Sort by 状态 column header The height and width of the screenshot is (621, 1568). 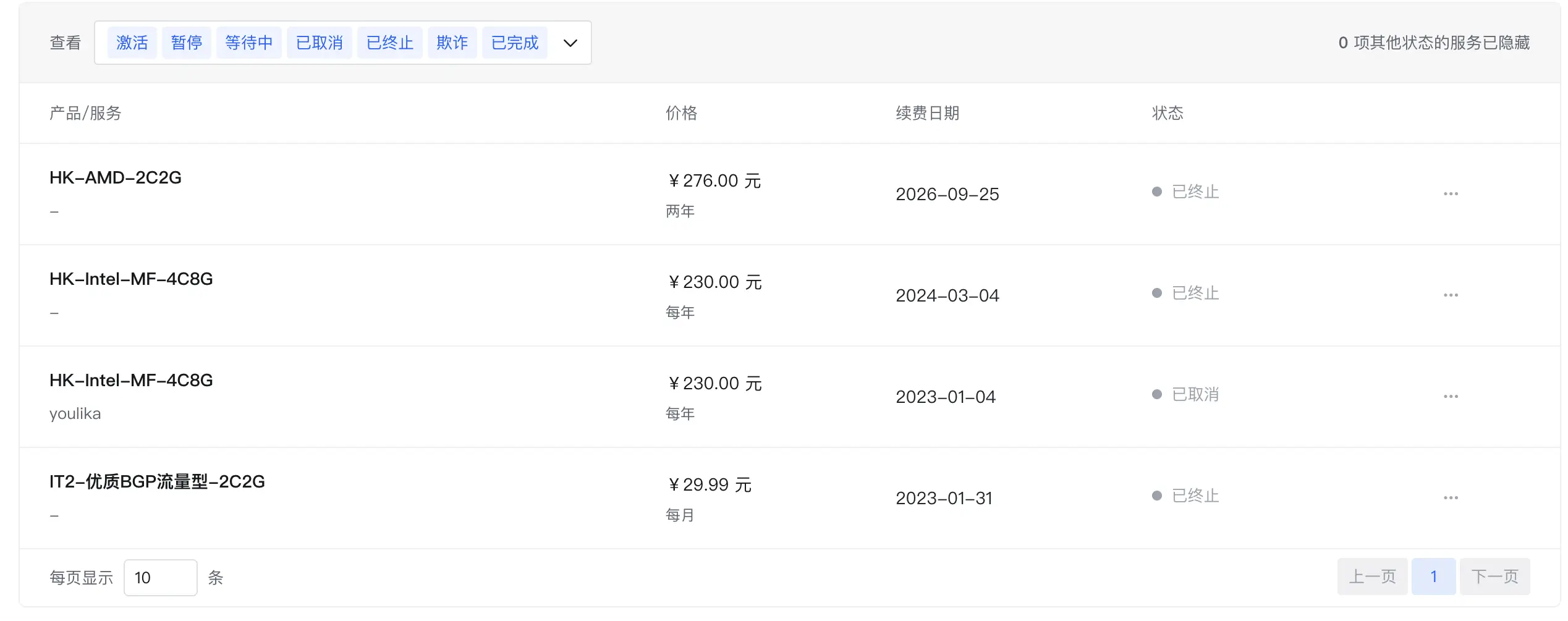point(1168,113)
